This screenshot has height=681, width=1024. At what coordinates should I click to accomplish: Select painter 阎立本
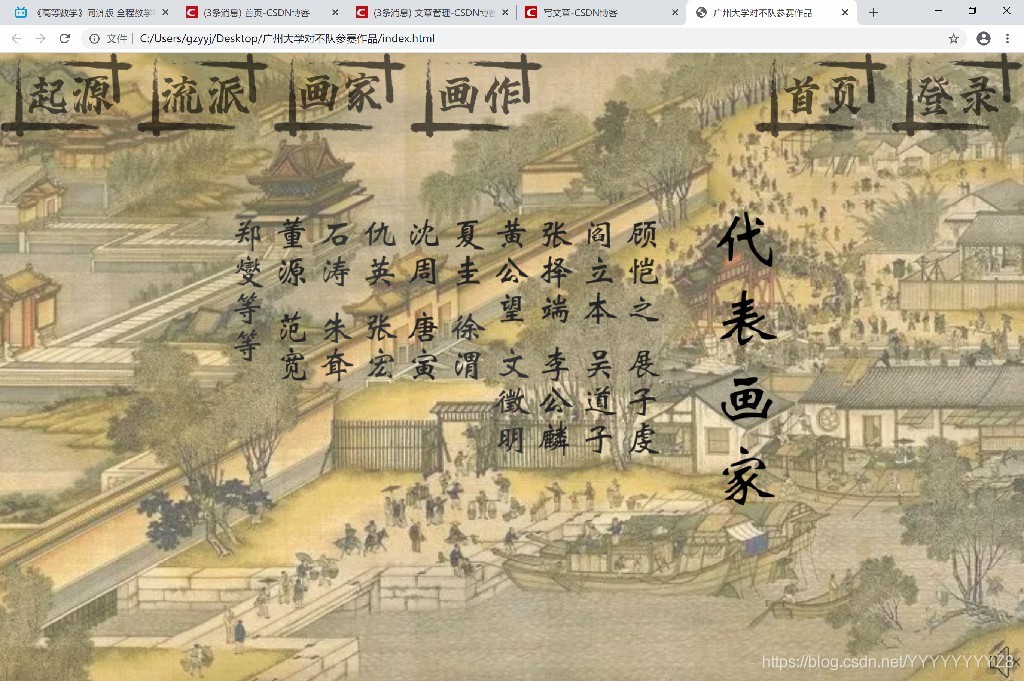[600, 272]
